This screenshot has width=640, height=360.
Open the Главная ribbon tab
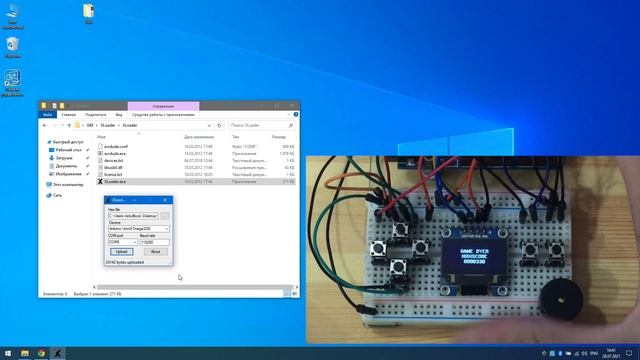[x=69, y=115]
